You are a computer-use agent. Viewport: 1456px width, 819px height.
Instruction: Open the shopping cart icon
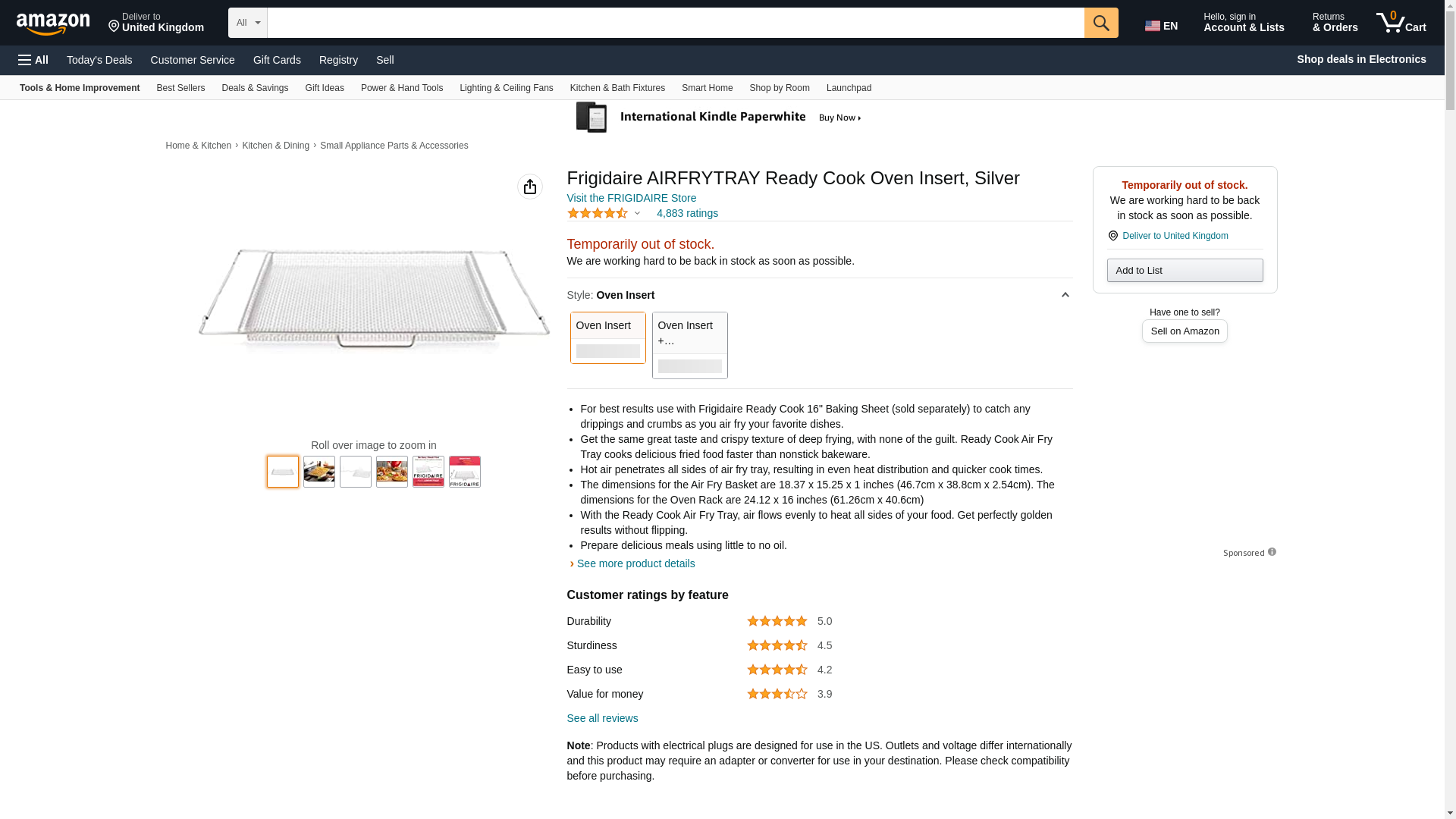pyautogui.click(x=1401, y=23)
